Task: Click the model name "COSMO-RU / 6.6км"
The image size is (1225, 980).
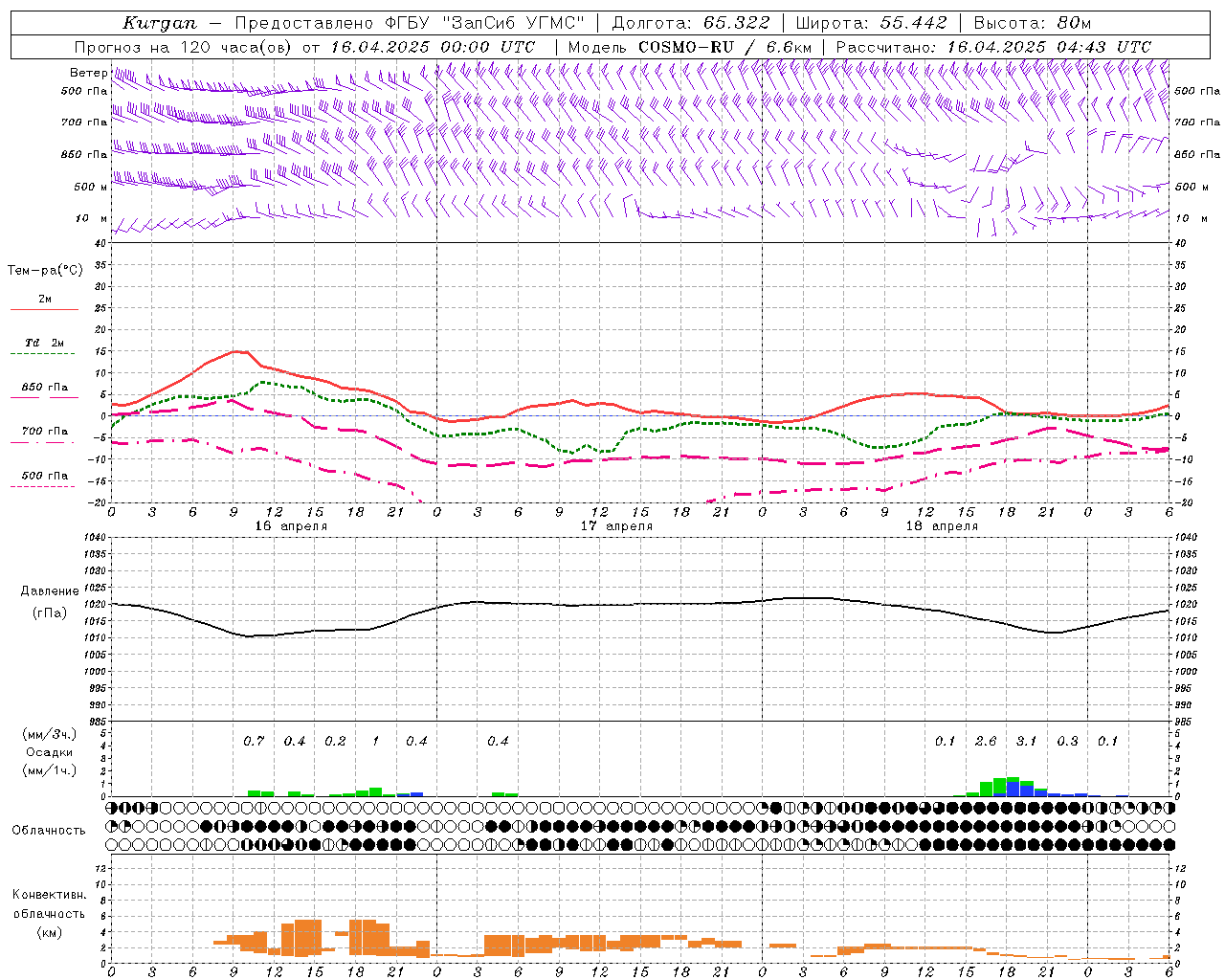Action: click(x=724, y=47)
